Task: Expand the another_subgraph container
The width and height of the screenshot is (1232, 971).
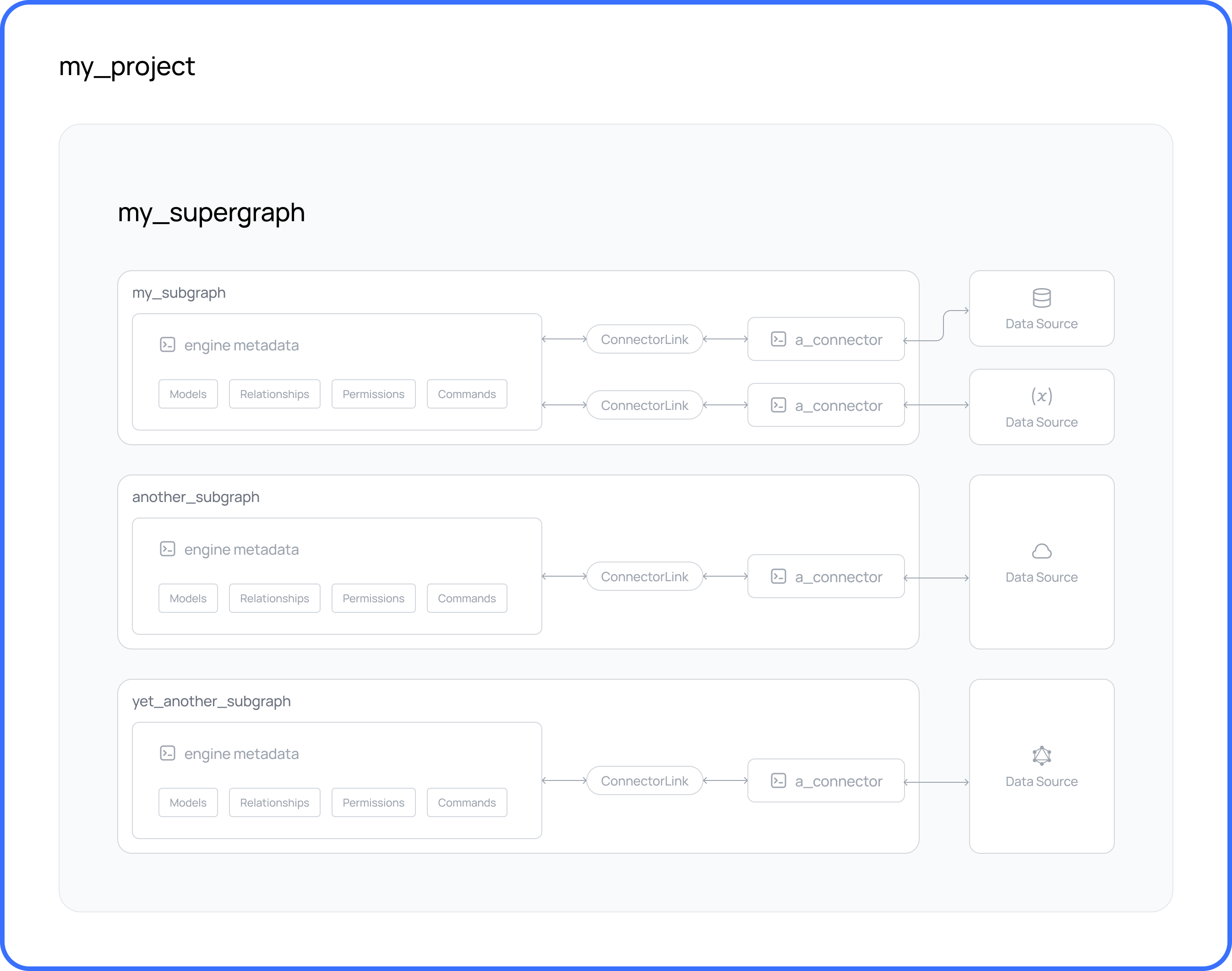Action: pyautogui.click(x=196, y=497)
